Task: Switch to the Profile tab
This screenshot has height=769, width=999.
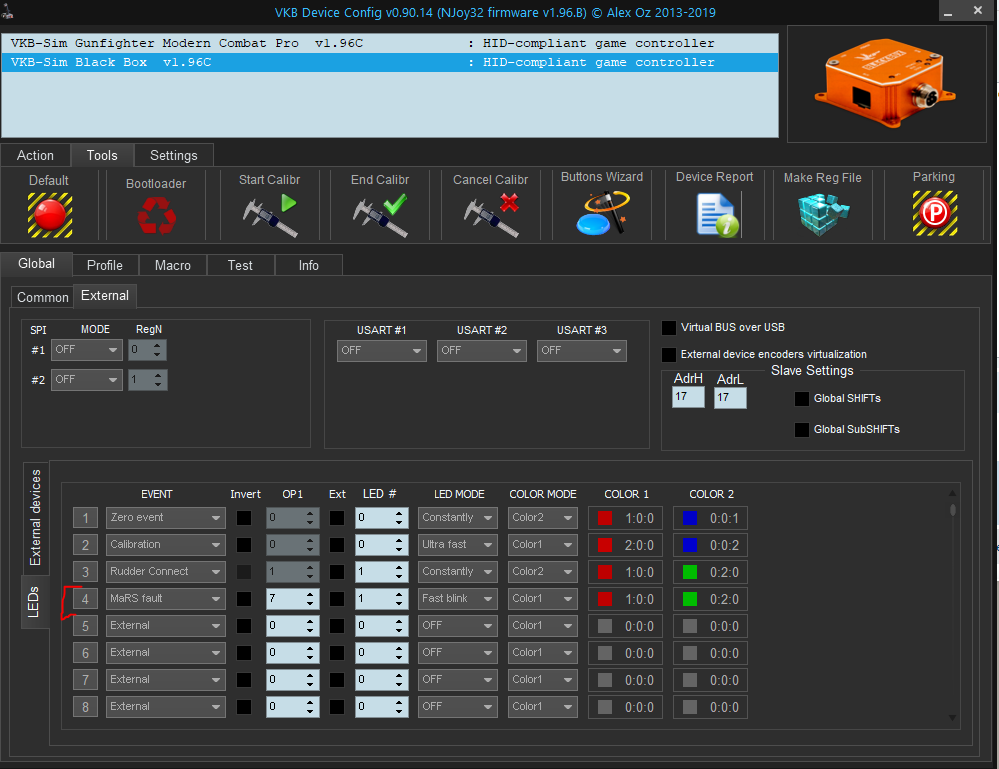Action: click(x=104, y=265)
